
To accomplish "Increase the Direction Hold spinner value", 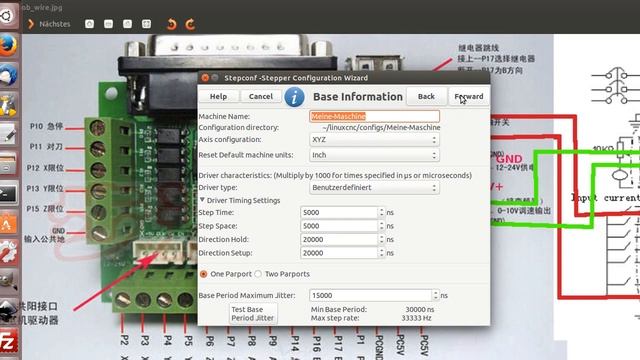I will 382,237.
